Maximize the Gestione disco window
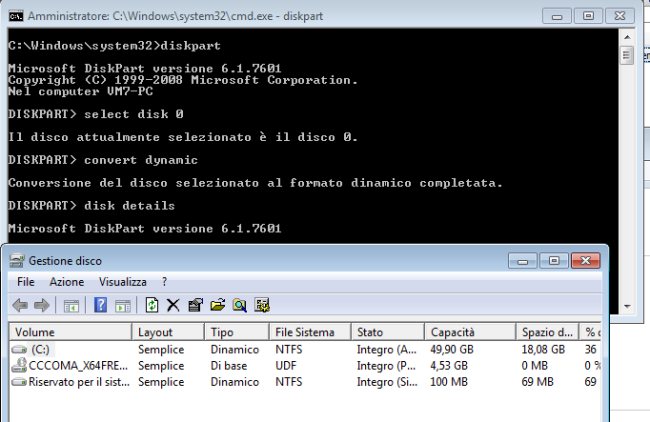 [x=554, y=261]
